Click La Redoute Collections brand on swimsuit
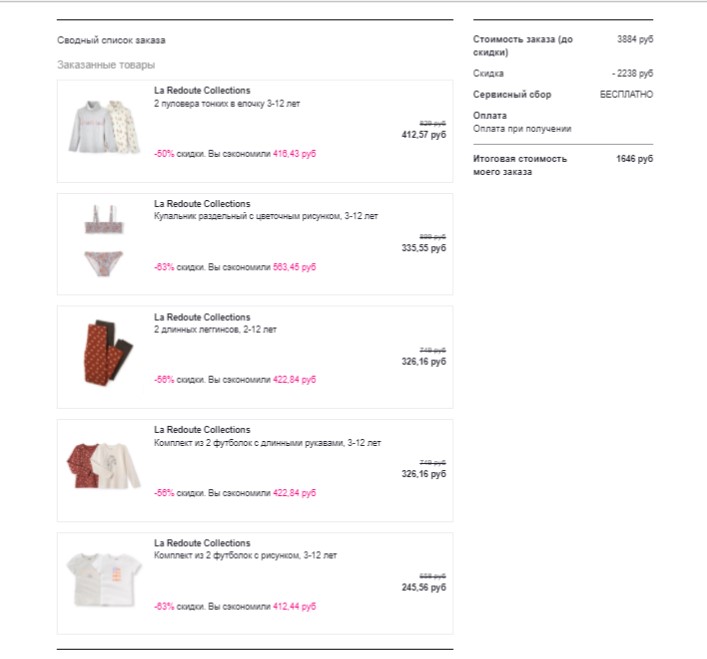This screenshot has width=707, height=659. 202,204
